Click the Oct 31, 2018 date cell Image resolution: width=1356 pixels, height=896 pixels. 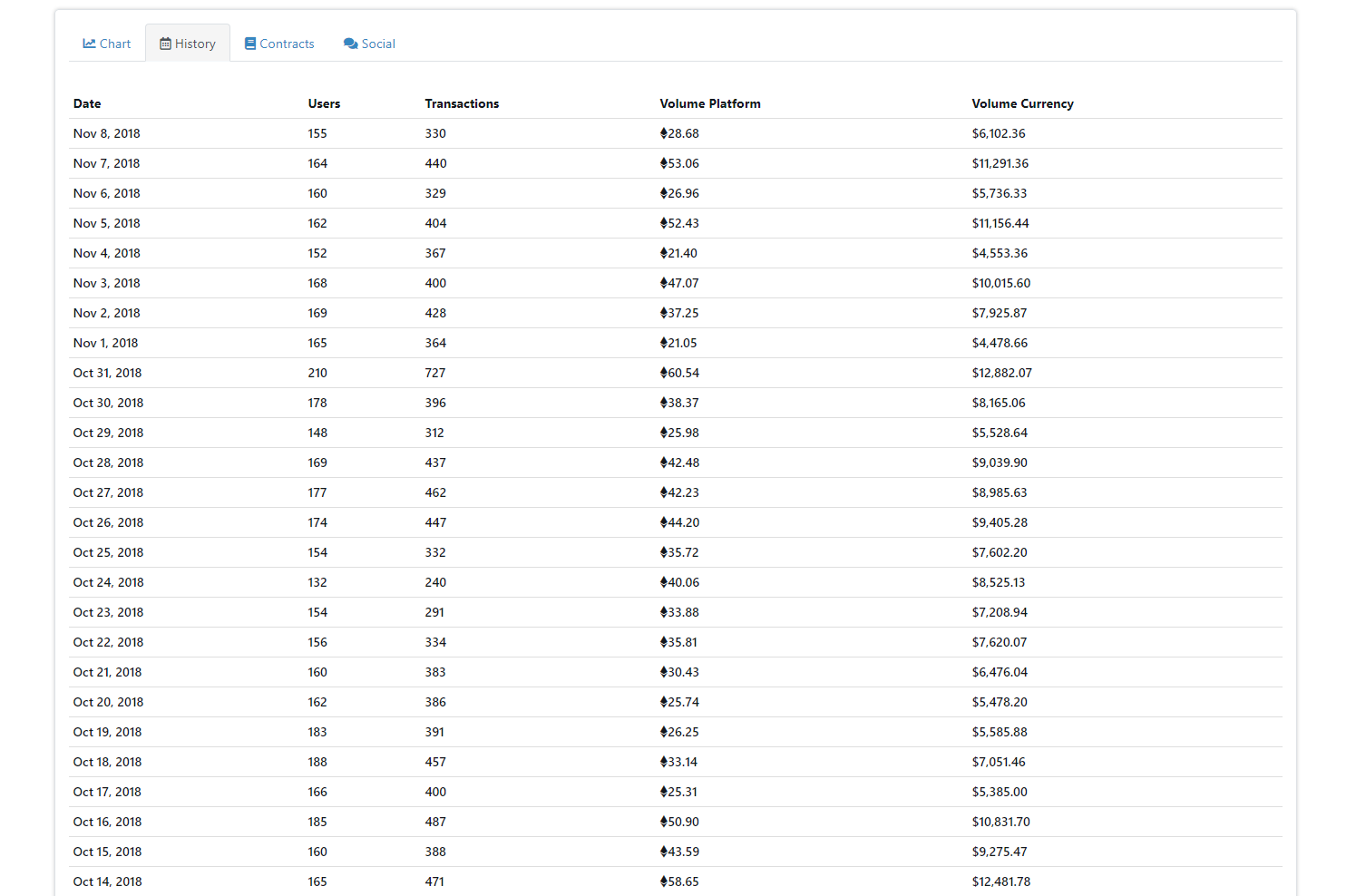(x=108, y=373)
